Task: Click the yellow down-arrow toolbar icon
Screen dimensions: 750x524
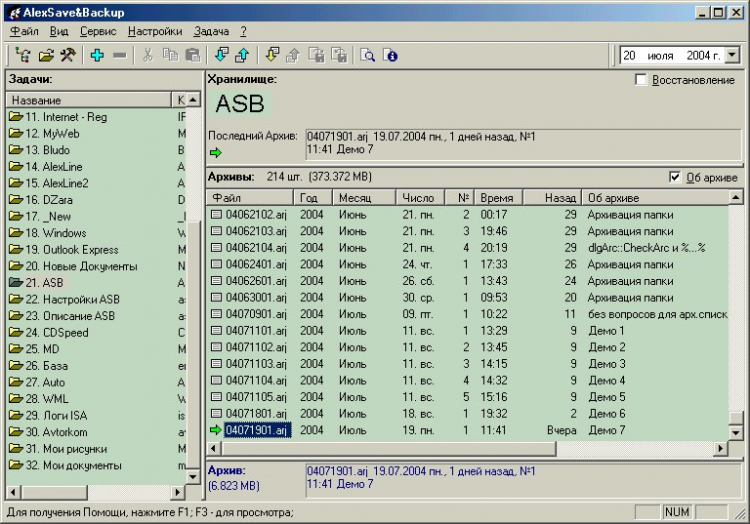Action: tap(272, 56)
